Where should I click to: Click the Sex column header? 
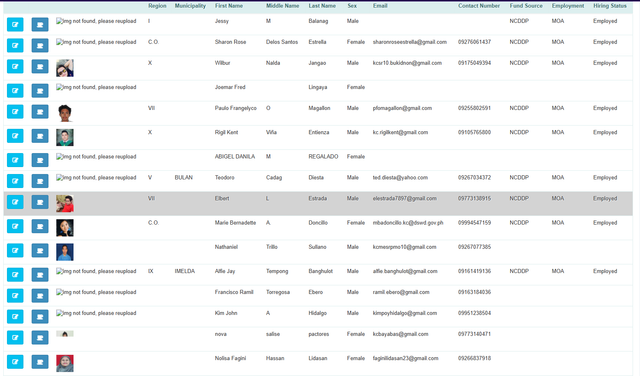[x=352, y=6]
